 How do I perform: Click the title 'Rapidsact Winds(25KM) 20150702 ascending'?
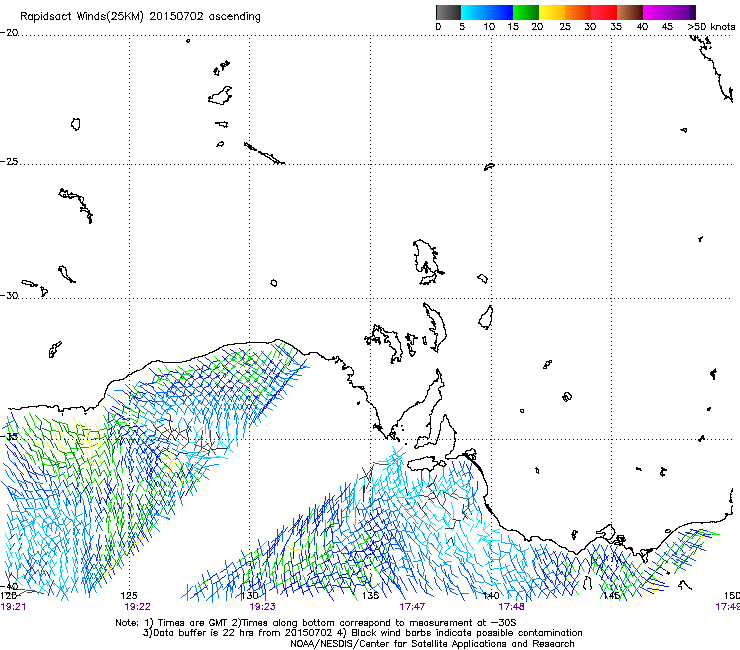click(140, 17)
